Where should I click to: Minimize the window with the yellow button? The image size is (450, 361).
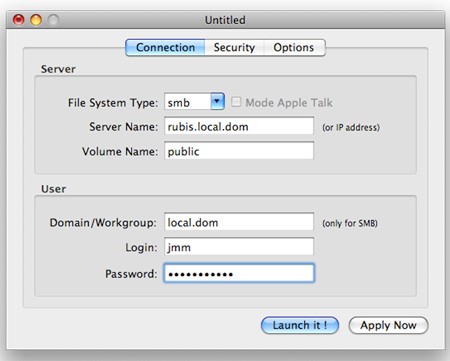tap(36, 20)
